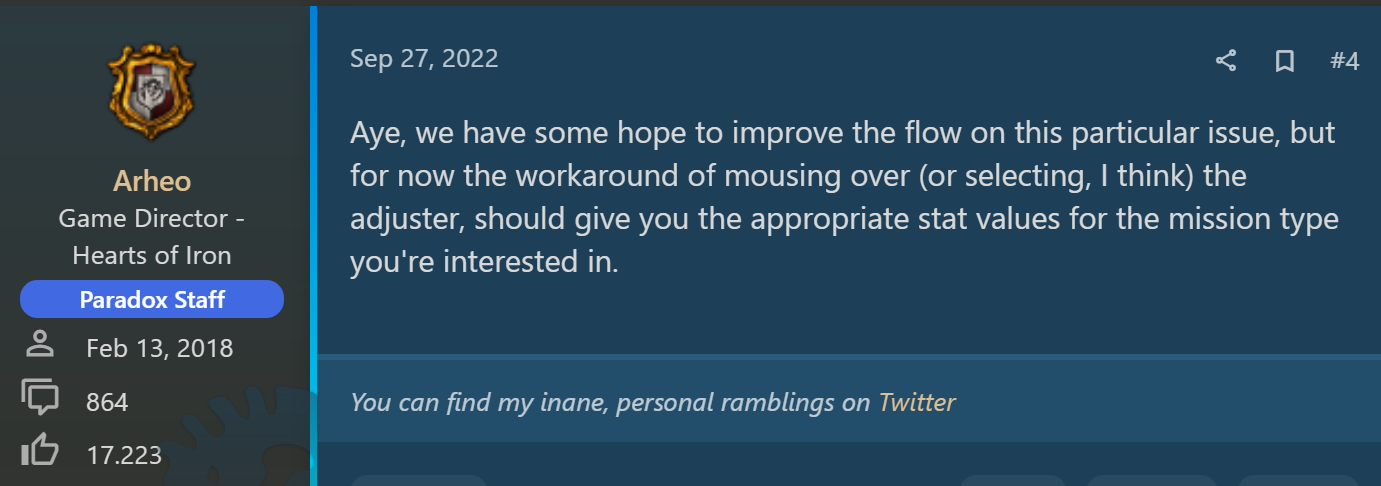This screenshot has height=486, width=1381.
Task: Click the person icon beside the join date
Action: coord(40,345)
